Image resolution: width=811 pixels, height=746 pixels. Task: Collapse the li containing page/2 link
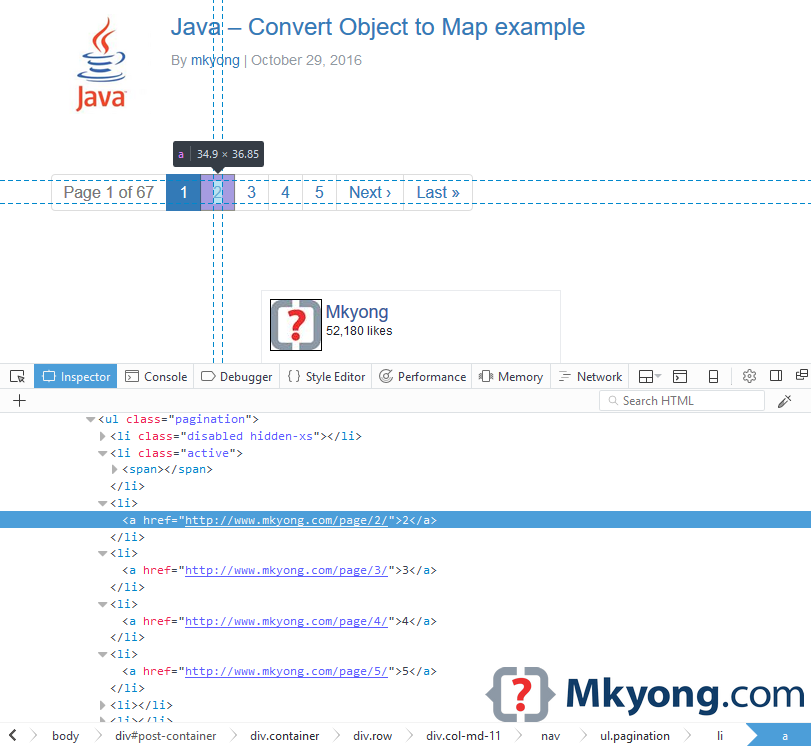pyautogui.click(x=102, y=503)
